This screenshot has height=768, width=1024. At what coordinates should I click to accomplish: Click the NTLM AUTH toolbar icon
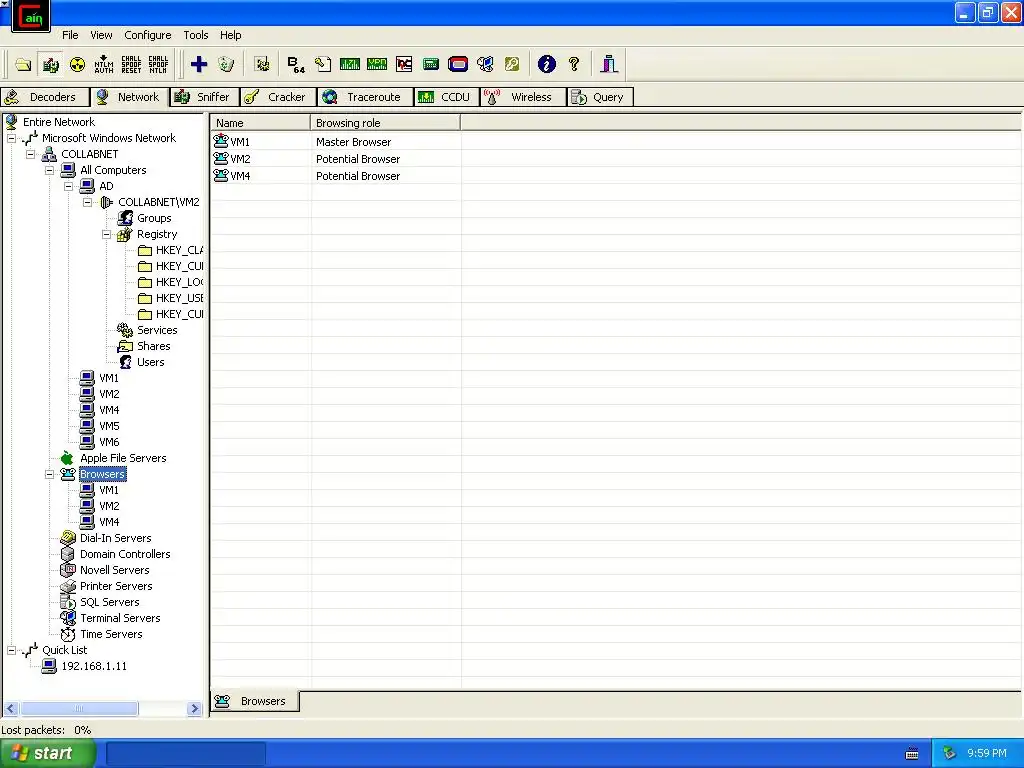[104, 64]
